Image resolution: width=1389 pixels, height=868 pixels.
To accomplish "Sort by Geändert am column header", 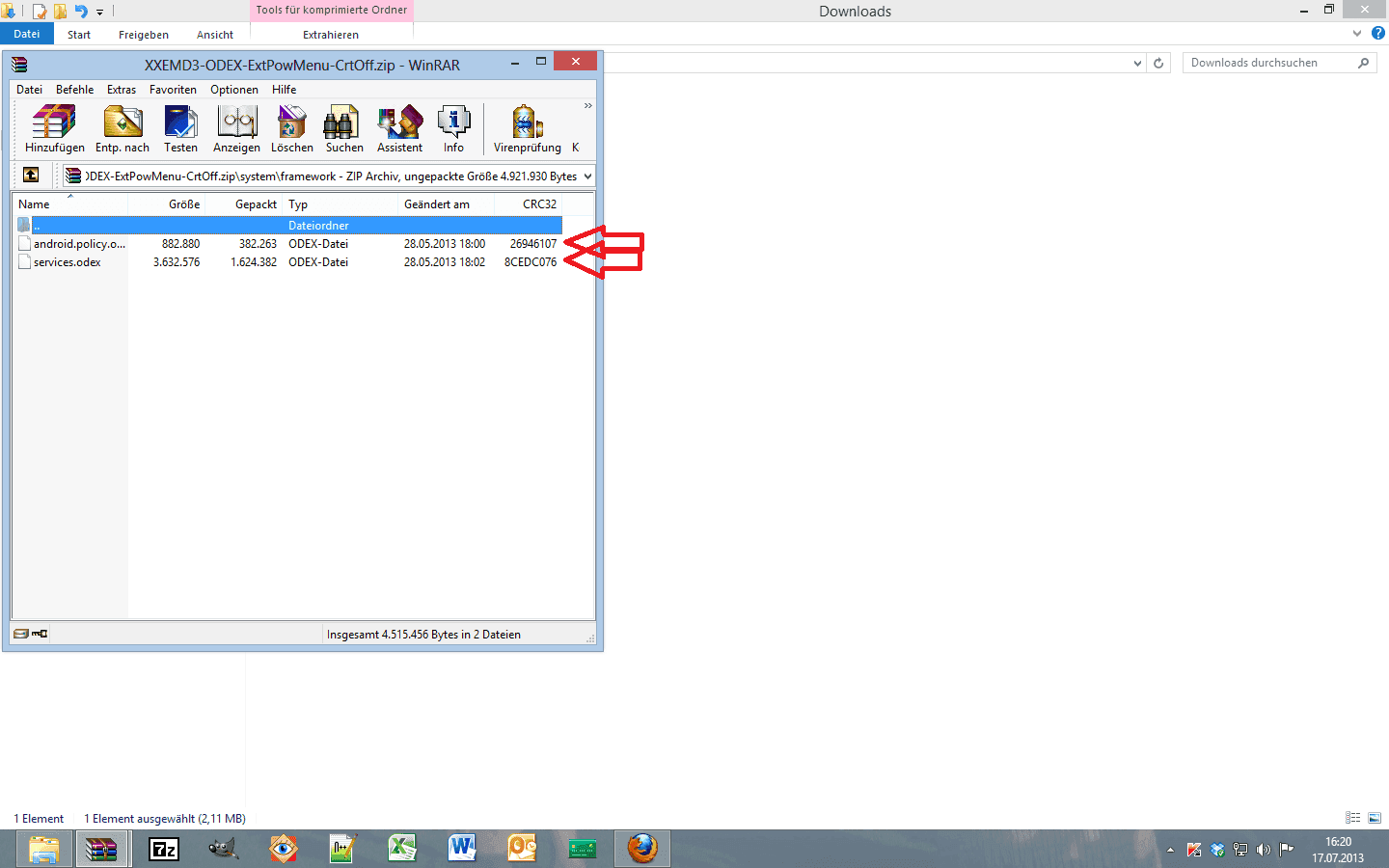I will 446,204.
